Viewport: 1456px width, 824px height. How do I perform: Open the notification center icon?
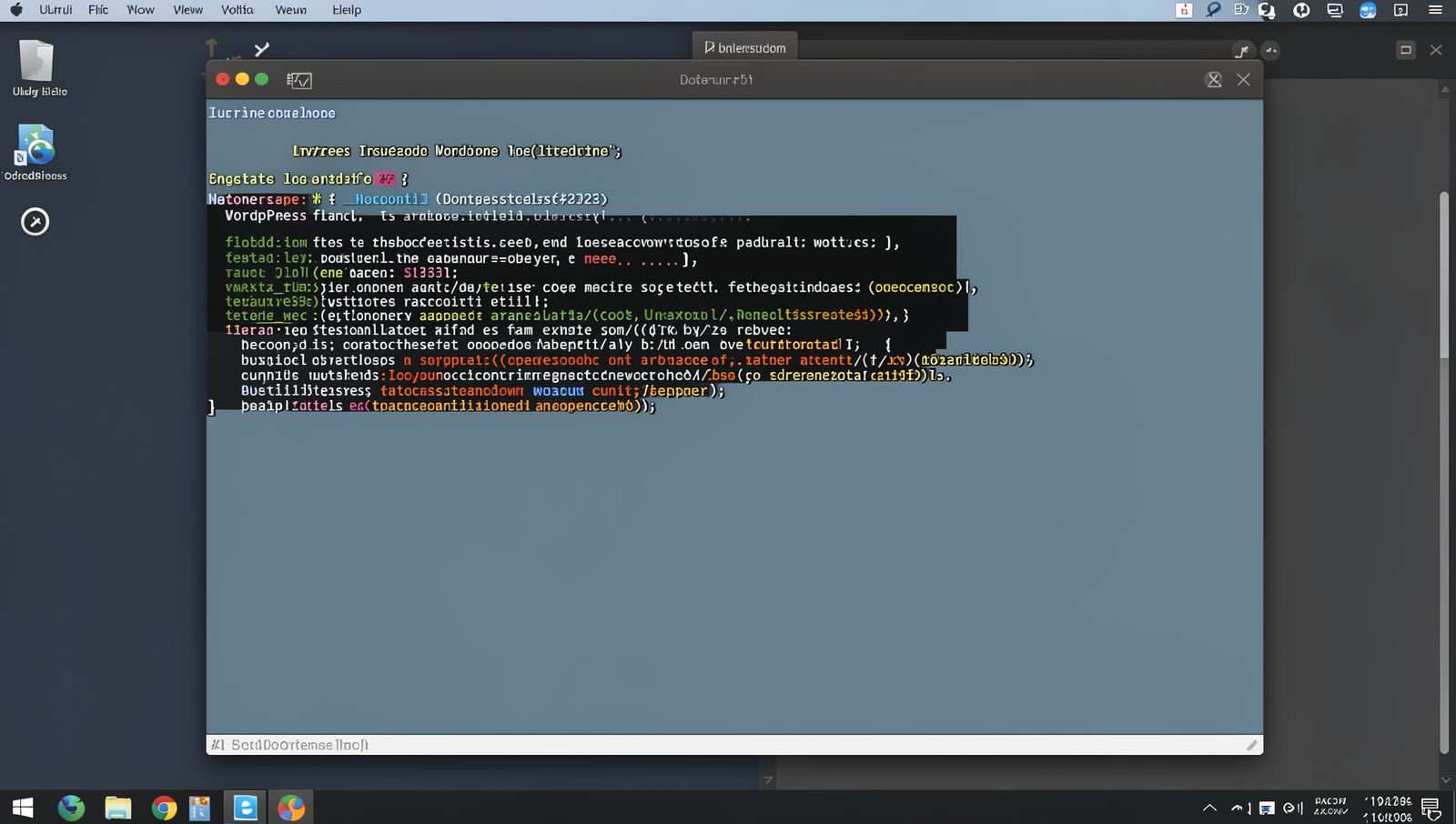click(x=1431, y=808)
